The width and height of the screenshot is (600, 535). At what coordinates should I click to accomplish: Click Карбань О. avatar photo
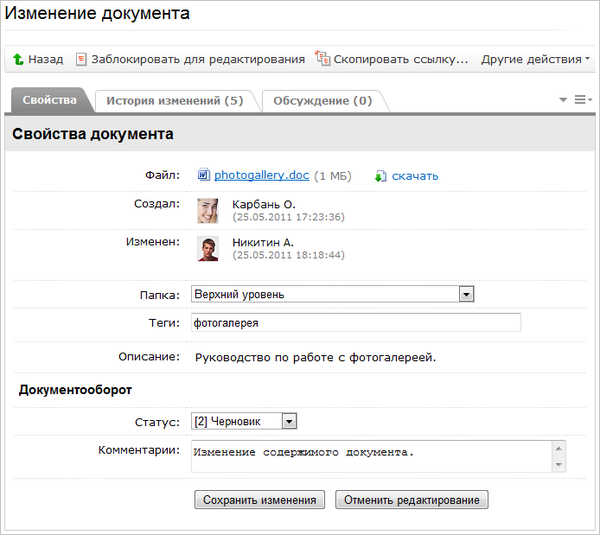coord(207,210)
